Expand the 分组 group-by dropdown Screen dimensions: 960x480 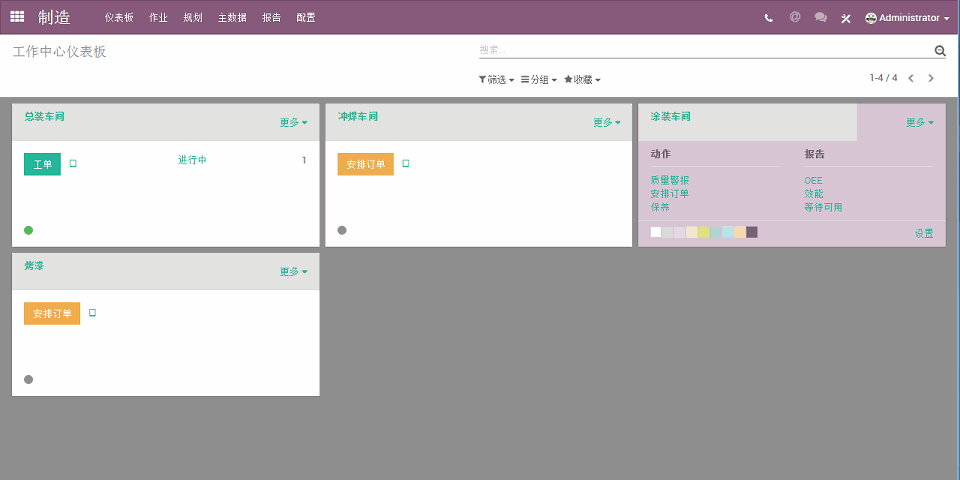coord(539,80)
